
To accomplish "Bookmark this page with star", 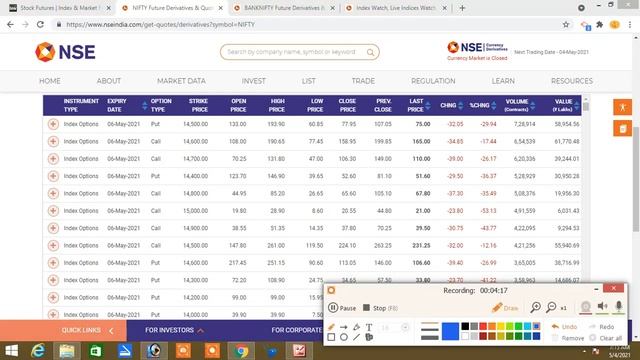I will pos(566,24).
